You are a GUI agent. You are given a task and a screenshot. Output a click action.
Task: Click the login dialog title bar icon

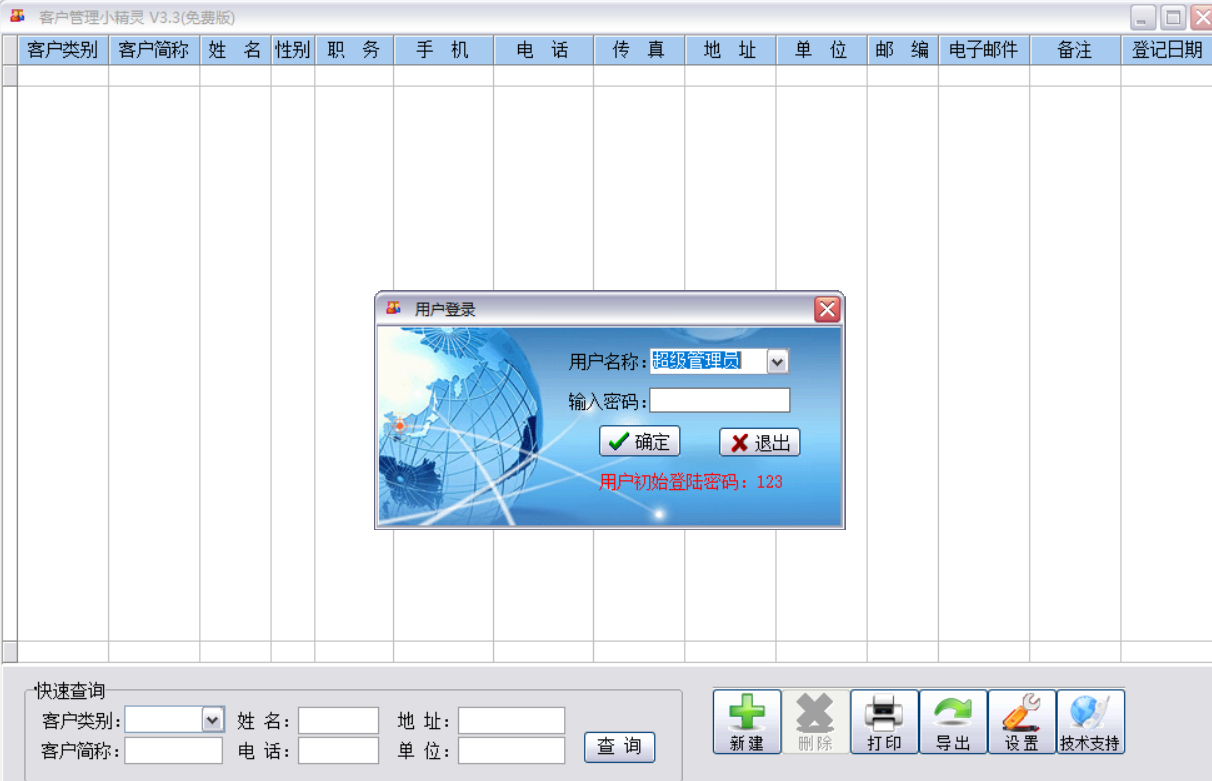click(x=394, y=309)
